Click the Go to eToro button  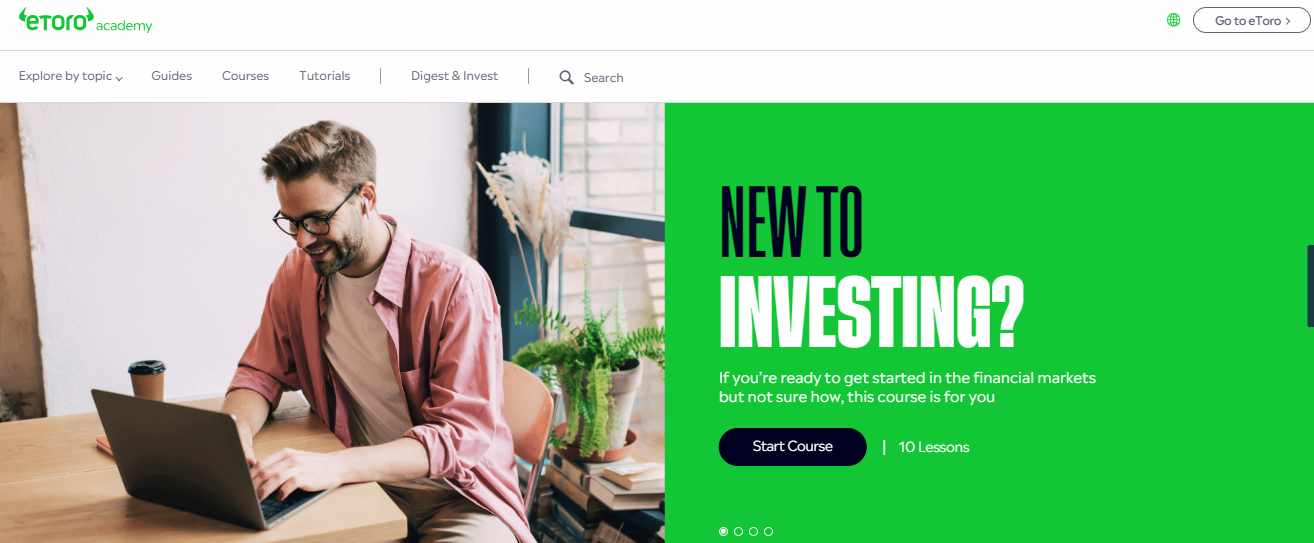pyautogui.click(x=1252, y=21)
